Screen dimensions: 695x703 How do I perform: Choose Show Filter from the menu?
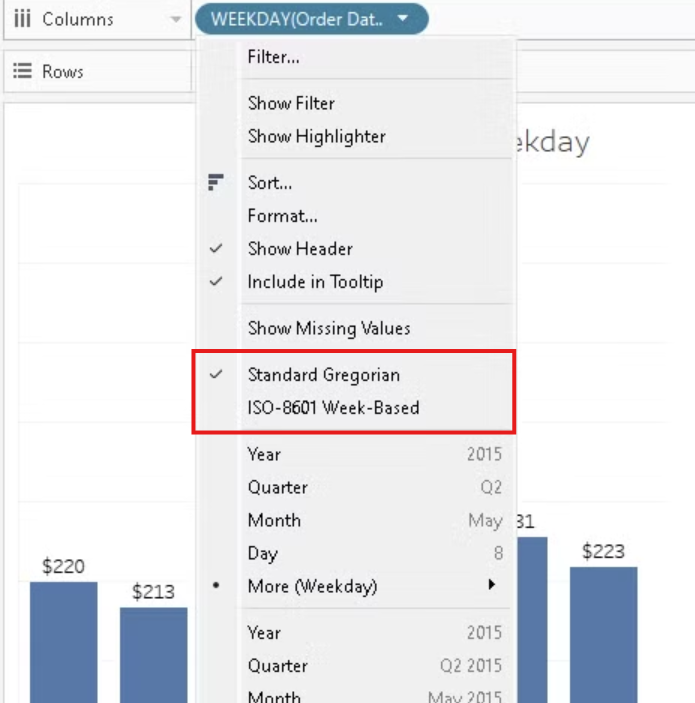tap(291, 103)
